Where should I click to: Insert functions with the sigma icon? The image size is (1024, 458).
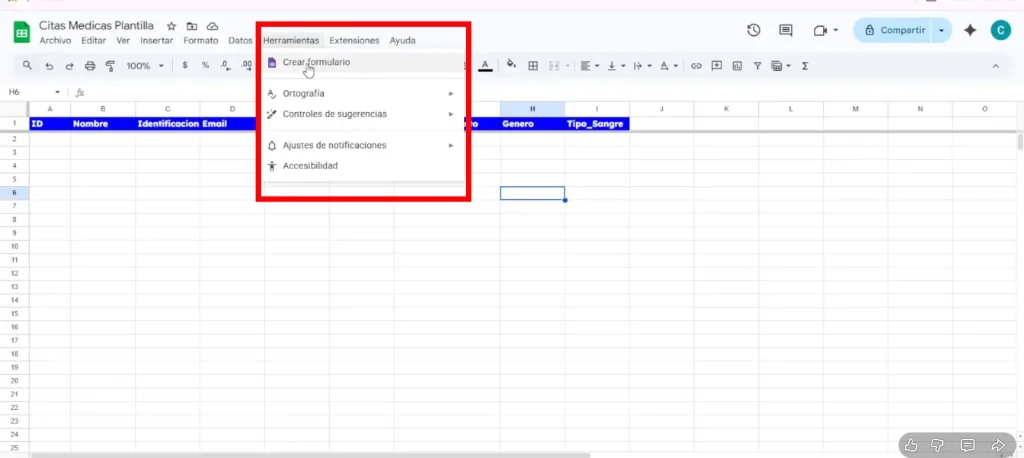pos(805,65)
